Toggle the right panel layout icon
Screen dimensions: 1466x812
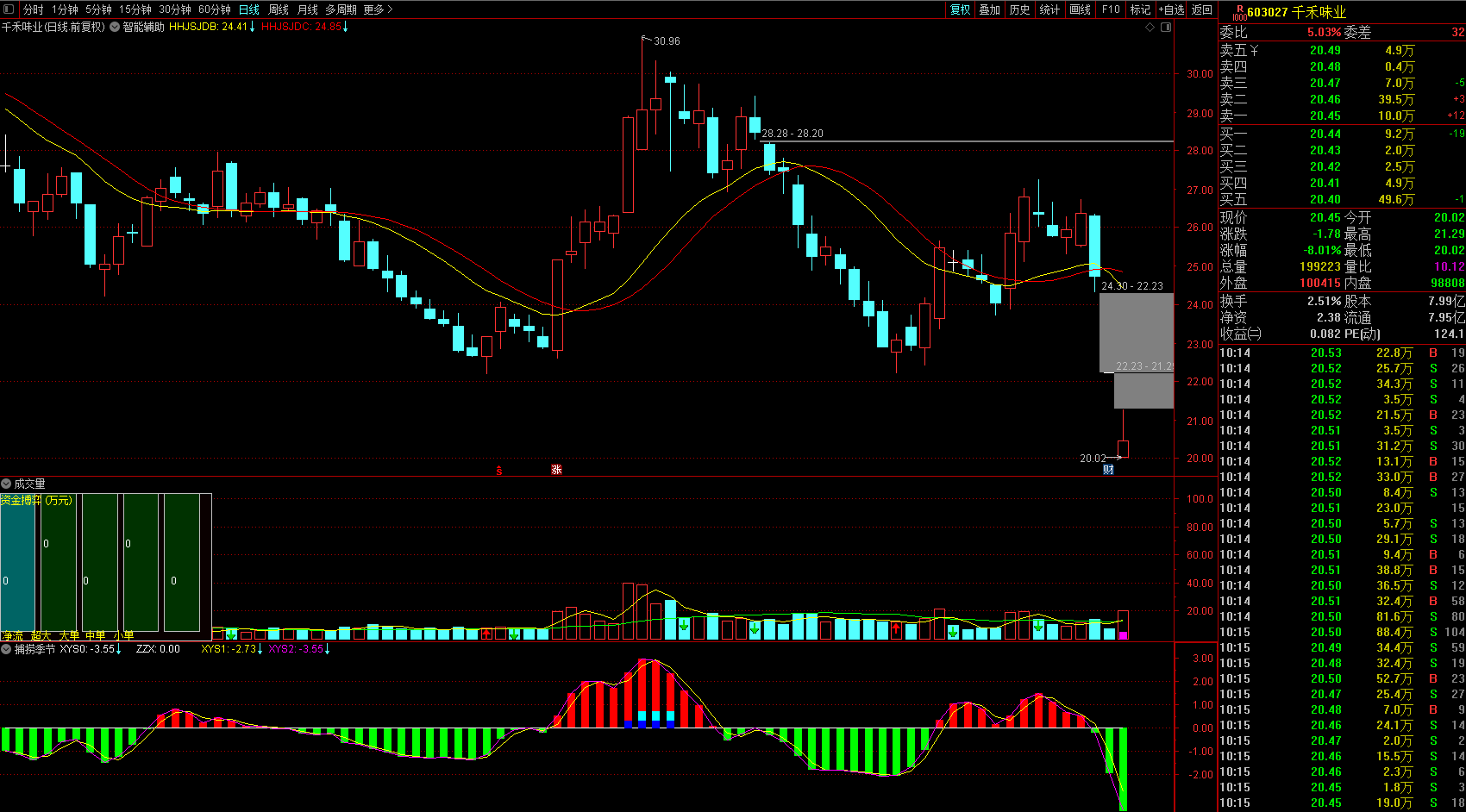coord(1166,27)
